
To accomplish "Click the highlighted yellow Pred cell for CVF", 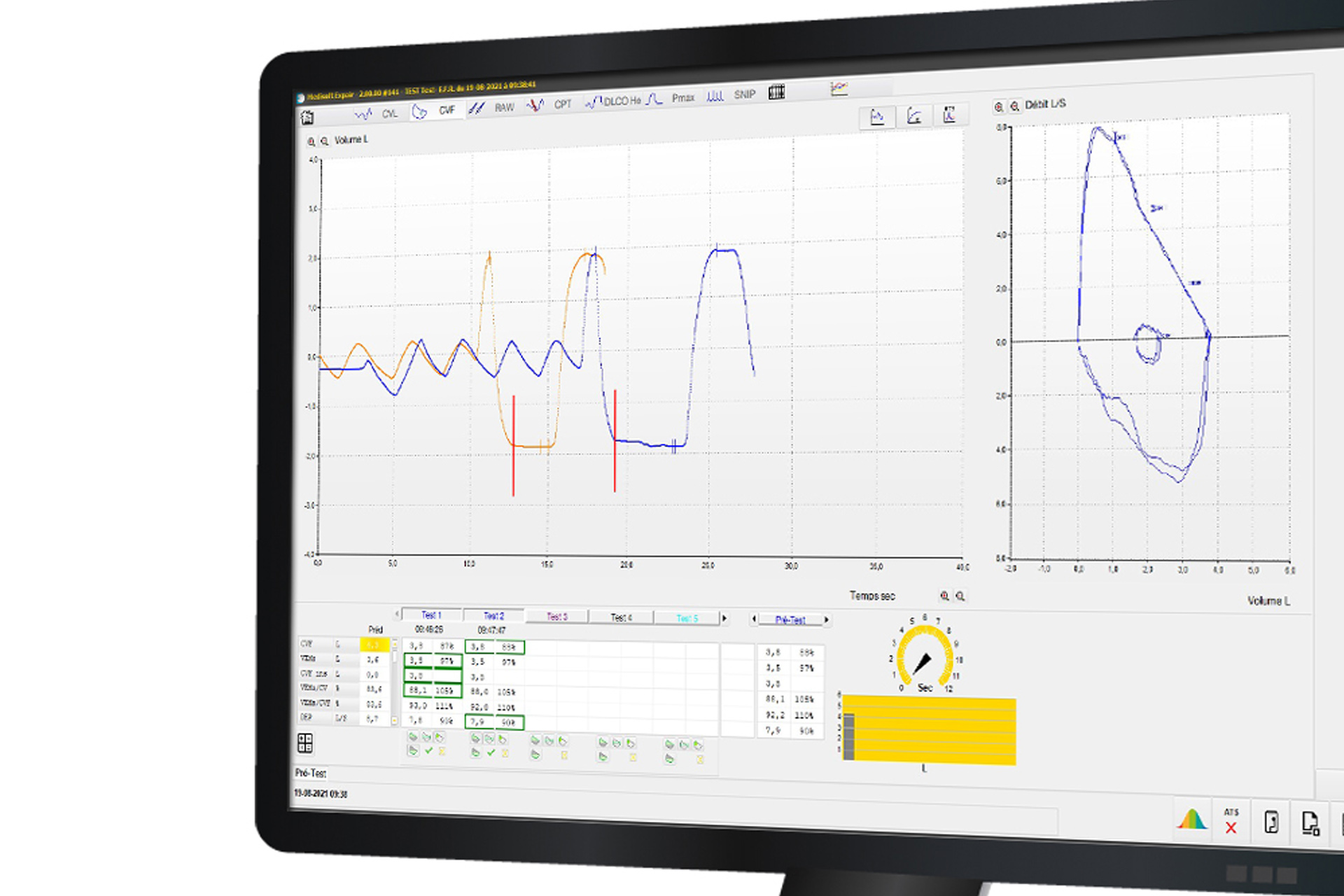I will point(374,645).
